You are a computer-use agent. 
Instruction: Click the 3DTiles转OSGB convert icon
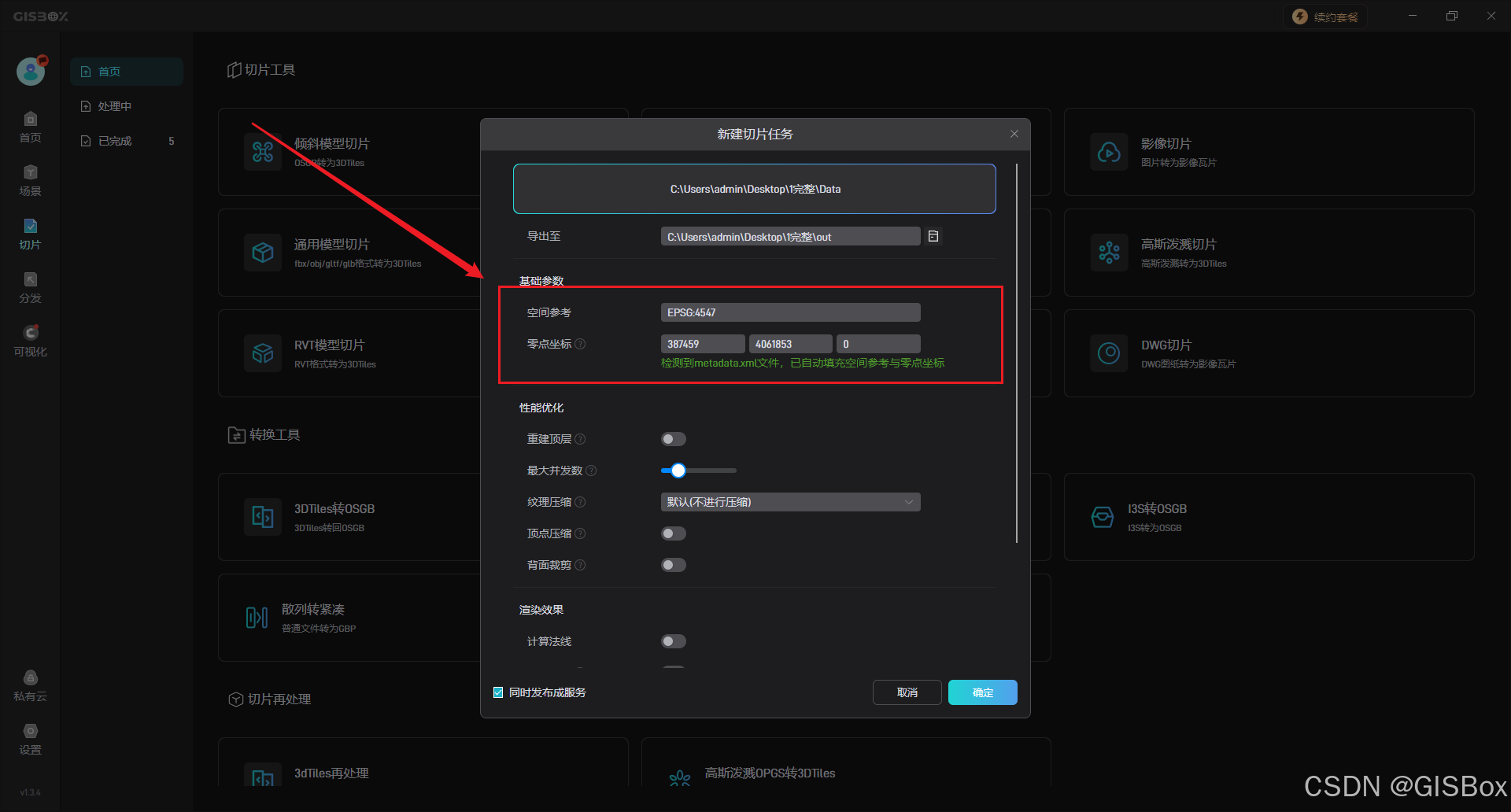pyautogui.click(x=263, y=517)
